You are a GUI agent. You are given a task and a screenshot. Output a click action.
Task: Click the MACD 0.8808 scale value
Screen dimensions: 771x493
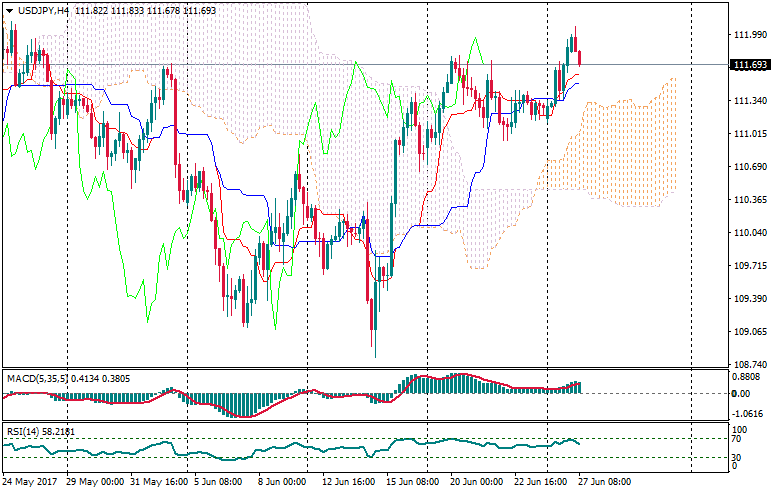748,377
